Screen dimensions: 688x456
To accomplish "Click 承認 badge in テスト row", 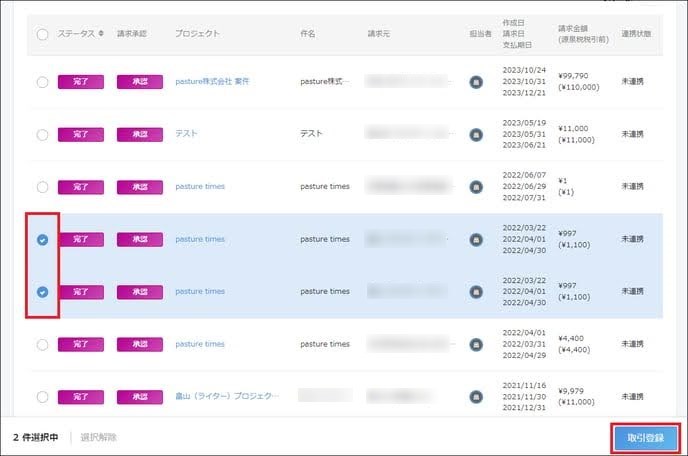I will (140, 134).
